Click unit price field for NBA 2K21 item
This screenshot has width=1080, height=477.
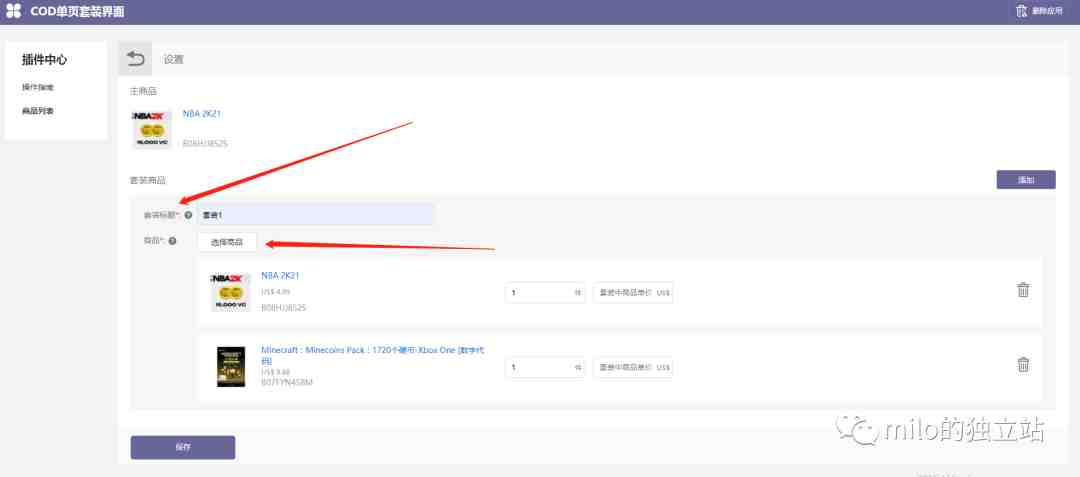point(632,293)
